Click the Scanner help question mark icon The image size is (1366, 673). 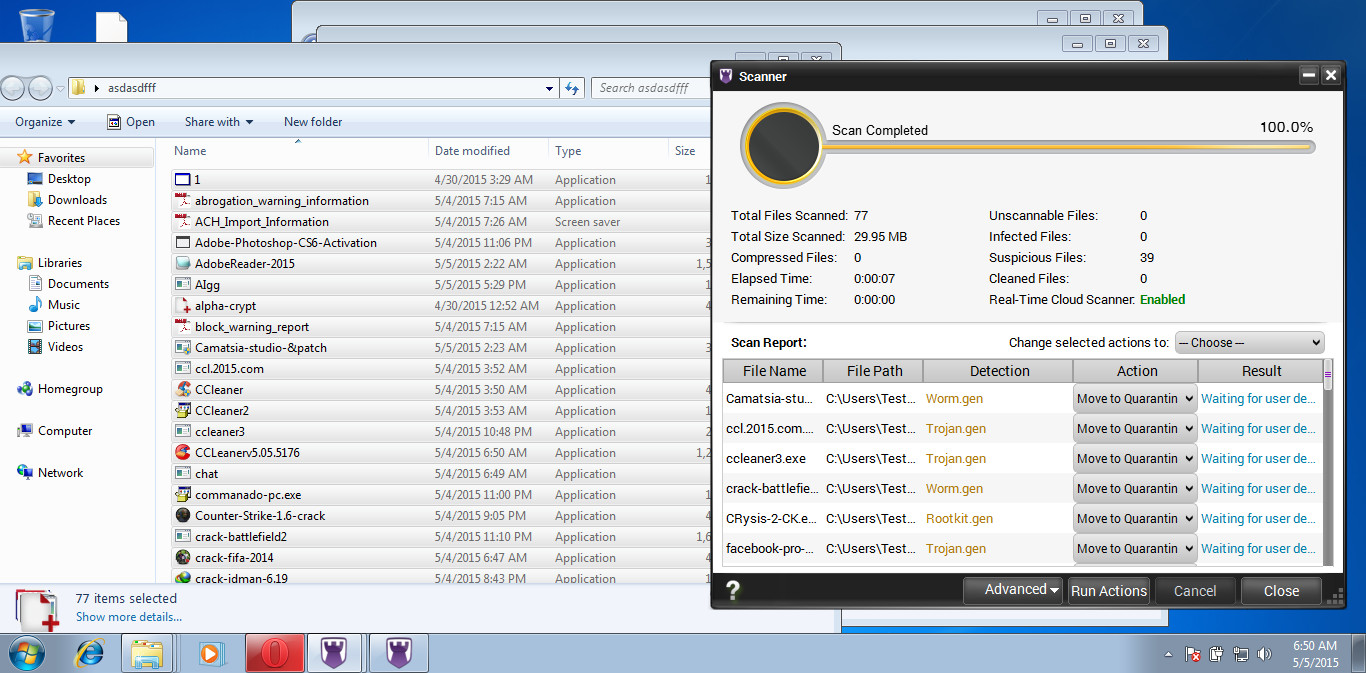pyautogui.click(x=732, y=590)
